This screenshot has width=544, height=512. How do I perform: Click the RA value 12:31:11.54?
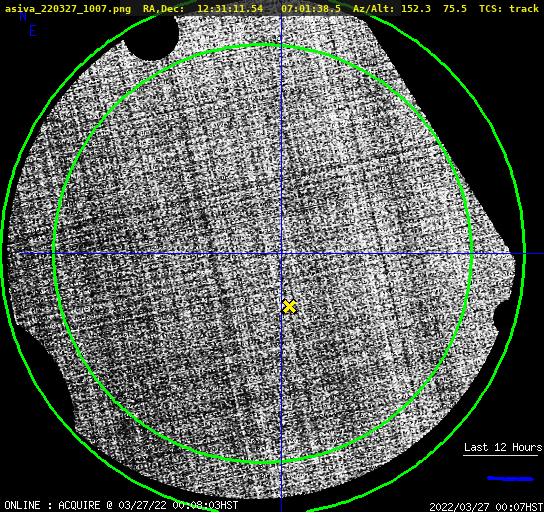[x=230, y=9]
